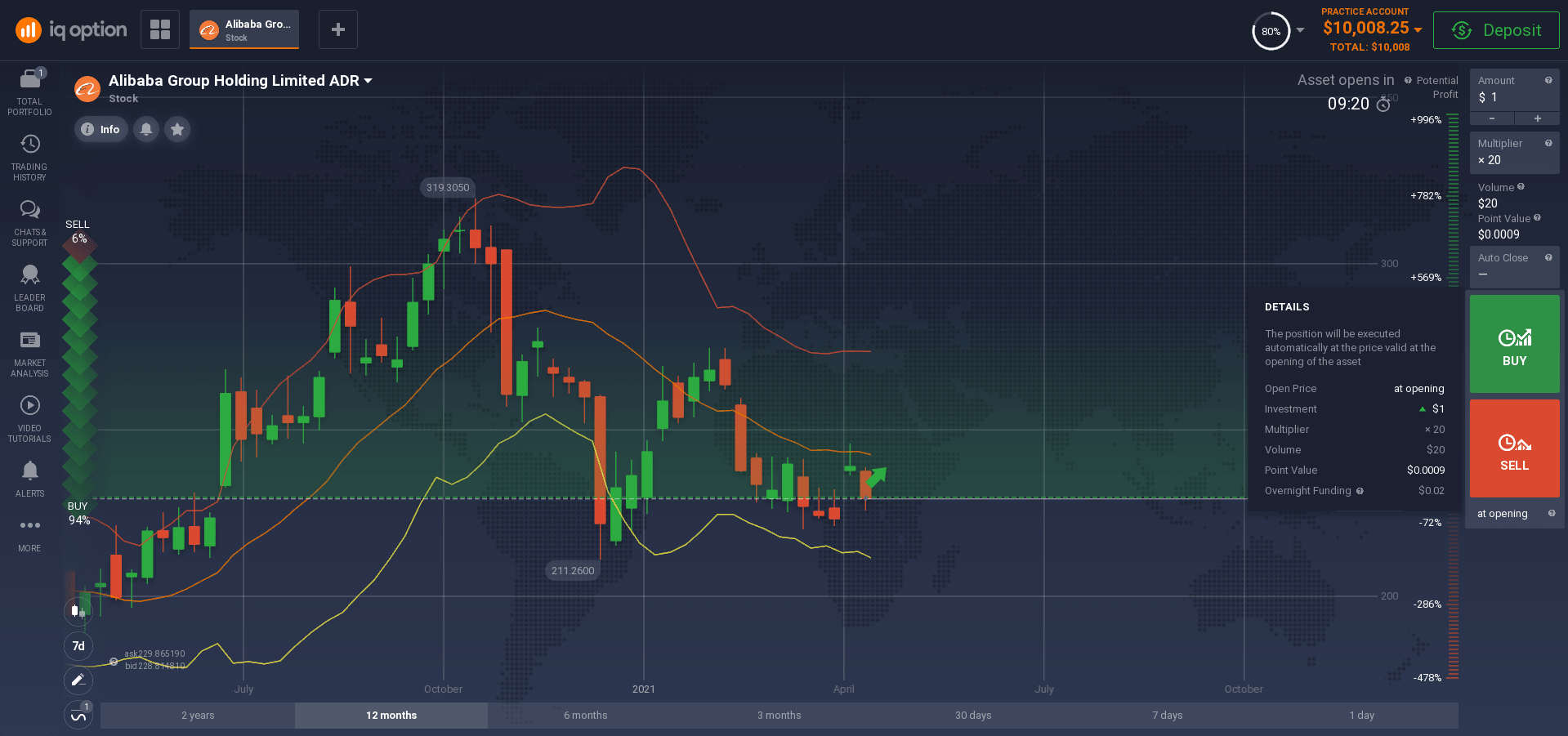Open the 'at opening' order type selector
This screenshot has width=1568, height=736.
tap(1515, 514)
